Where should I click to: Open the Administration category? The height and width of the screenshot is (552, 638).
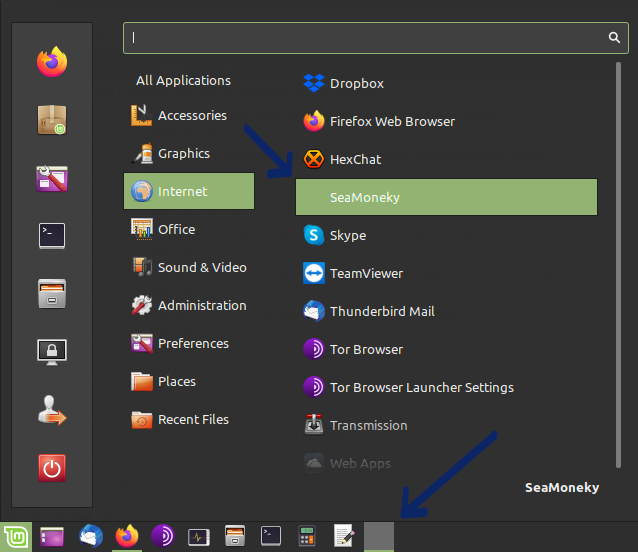coord(189,305)
